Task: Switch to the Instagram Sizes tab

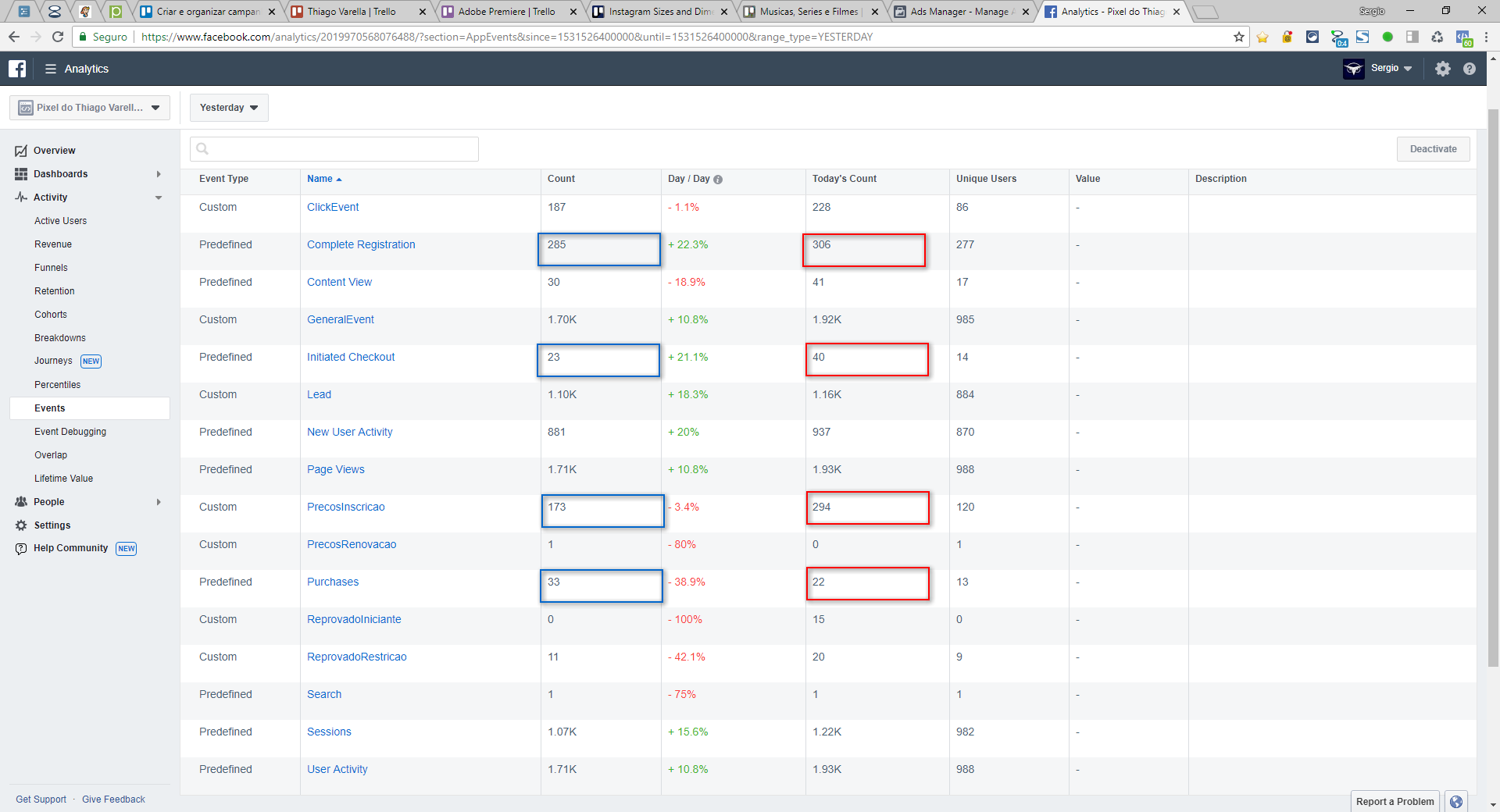Action: (x=659, y=12)
